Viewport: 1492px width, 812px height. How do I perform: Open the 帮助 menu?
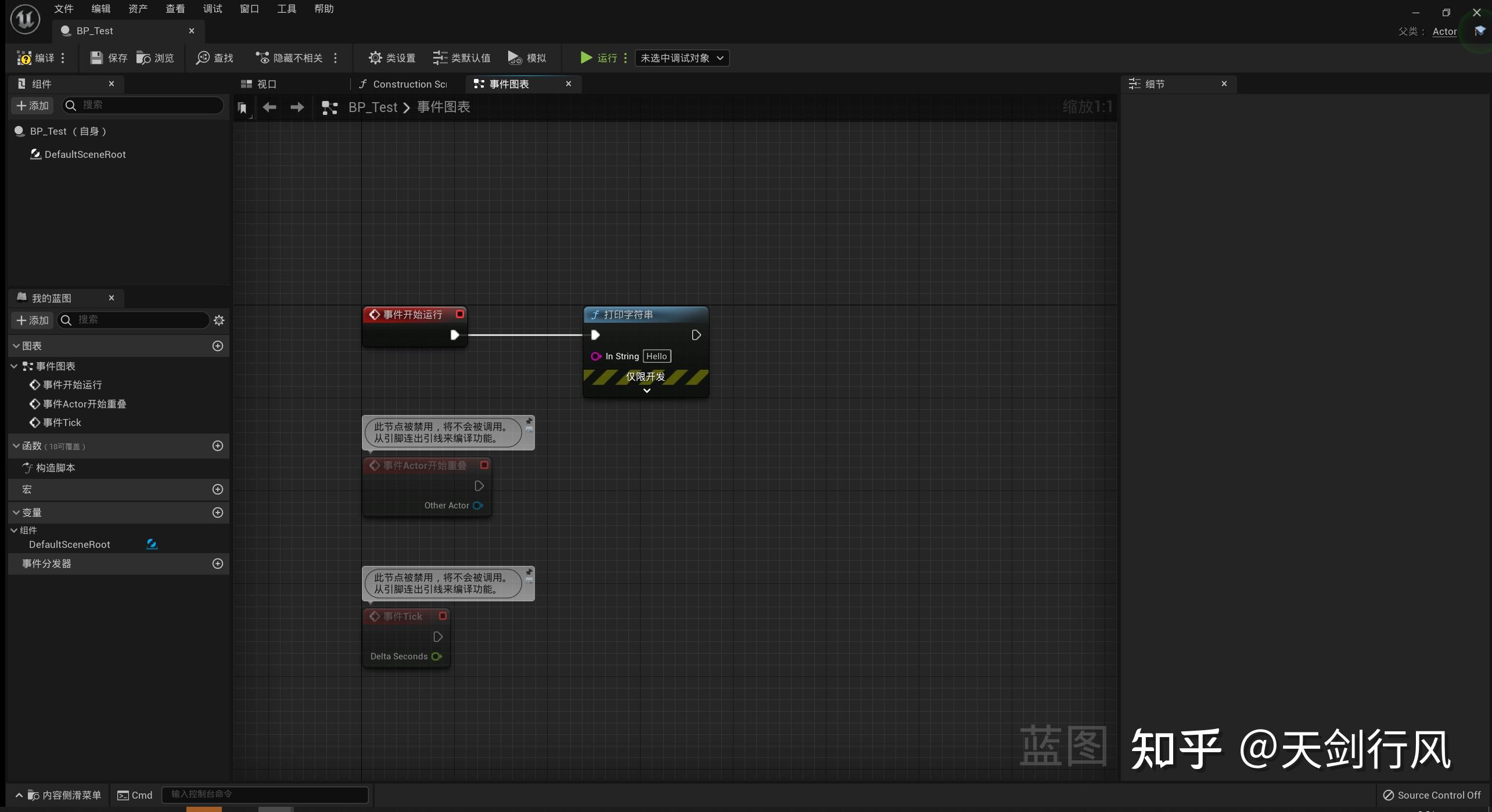[324, 9]
